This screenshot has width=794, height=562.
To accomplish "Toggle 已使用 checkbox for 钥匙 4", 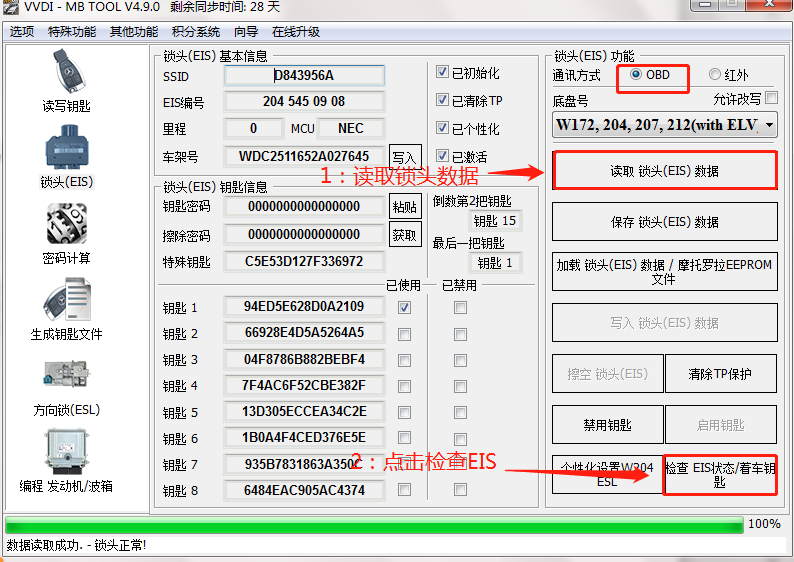I will (x=404, y=386).
